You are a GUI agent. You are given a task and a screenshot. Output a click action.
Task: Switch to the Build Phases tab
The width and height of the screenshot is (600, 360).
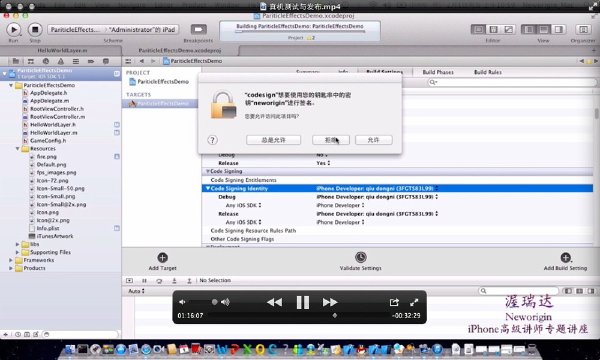click(x=438, y=72)
